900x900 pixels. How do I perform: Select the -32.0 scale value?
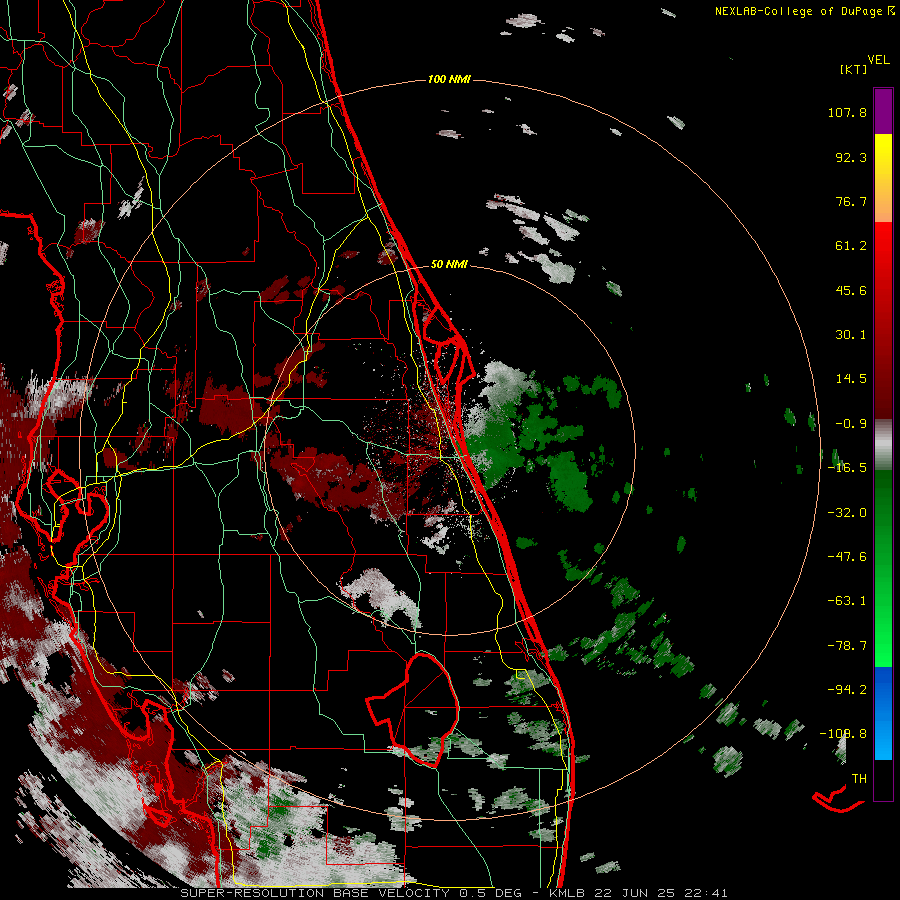point(847,513)
